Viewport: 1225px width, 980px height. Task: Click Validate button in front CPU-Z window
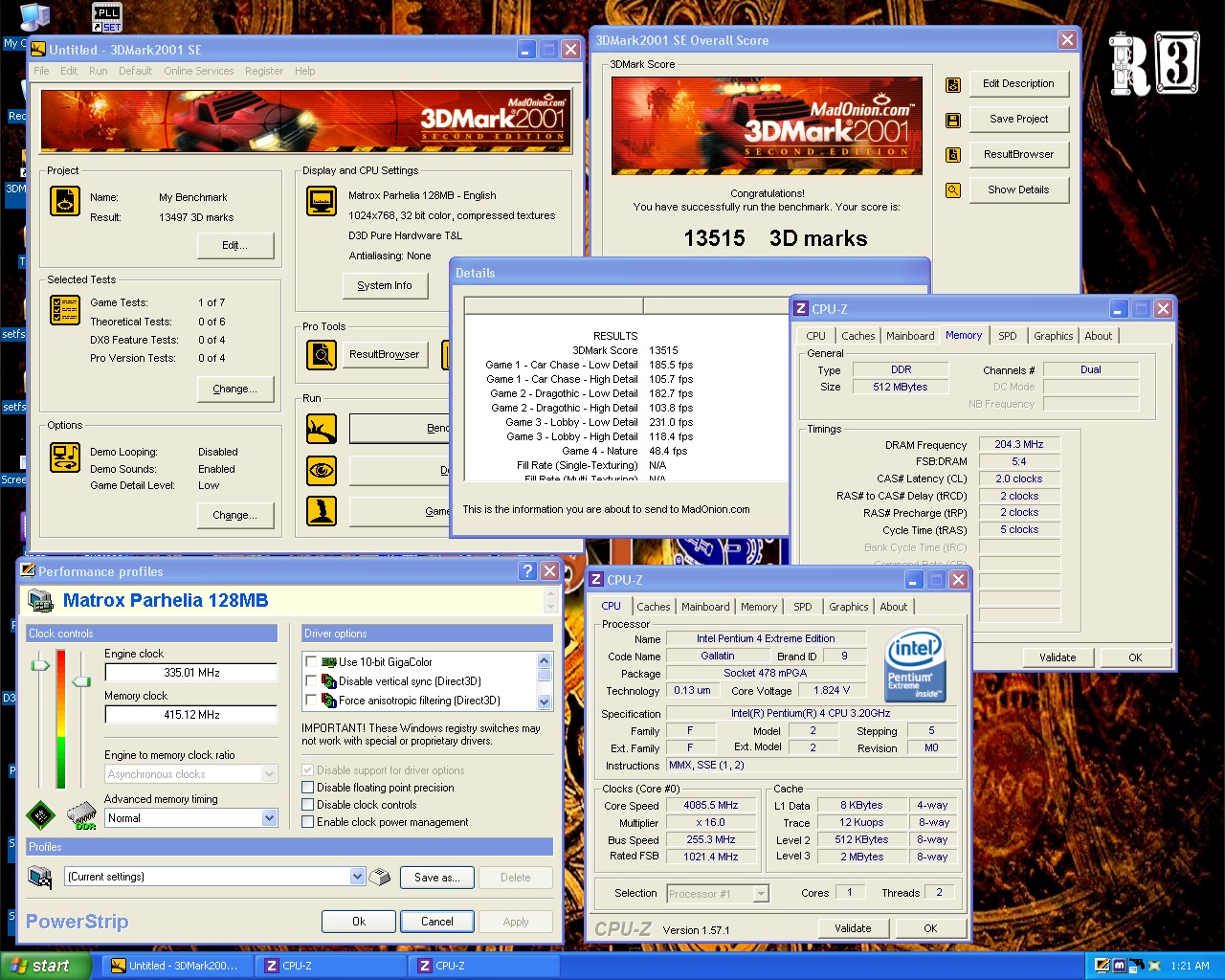[853, 928]
